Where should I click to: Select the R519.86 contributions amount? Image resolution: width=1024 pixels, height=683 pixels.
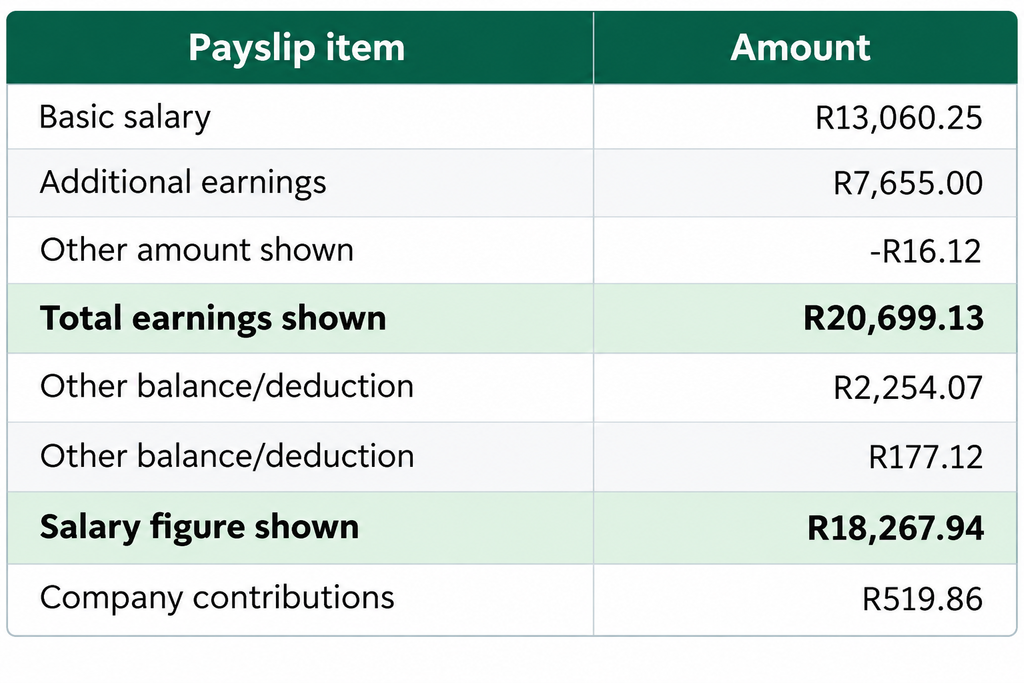(x=922, y=599)
